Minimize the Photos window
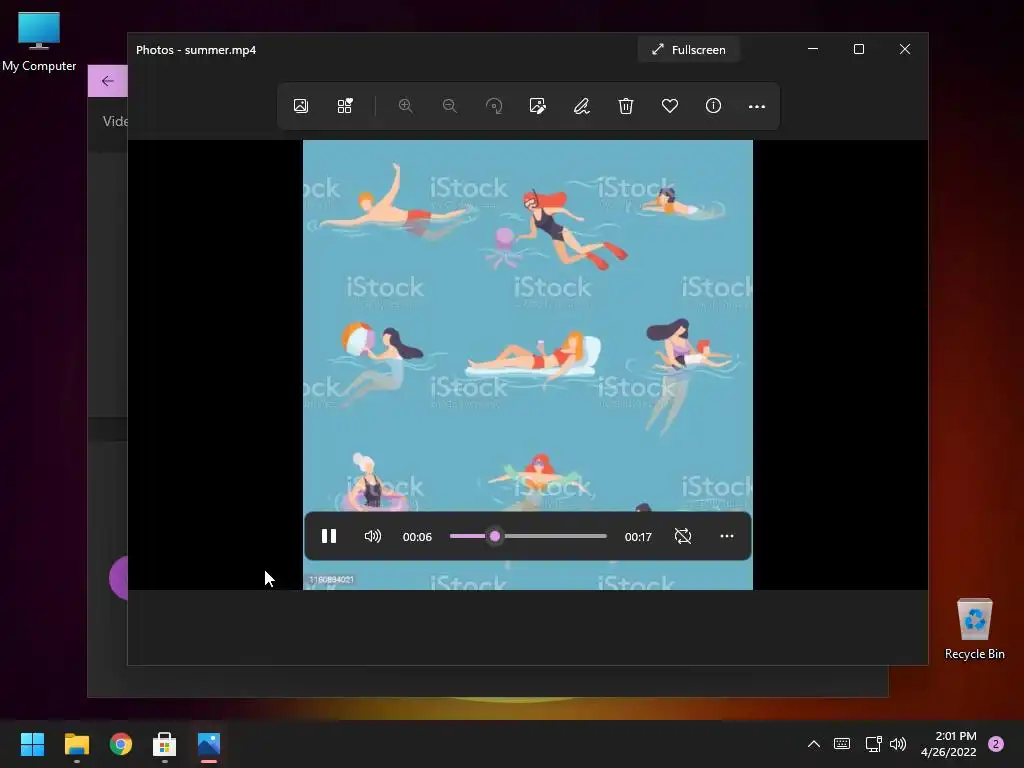This screenshot has height=768, width=1024. tap(813, 49)
